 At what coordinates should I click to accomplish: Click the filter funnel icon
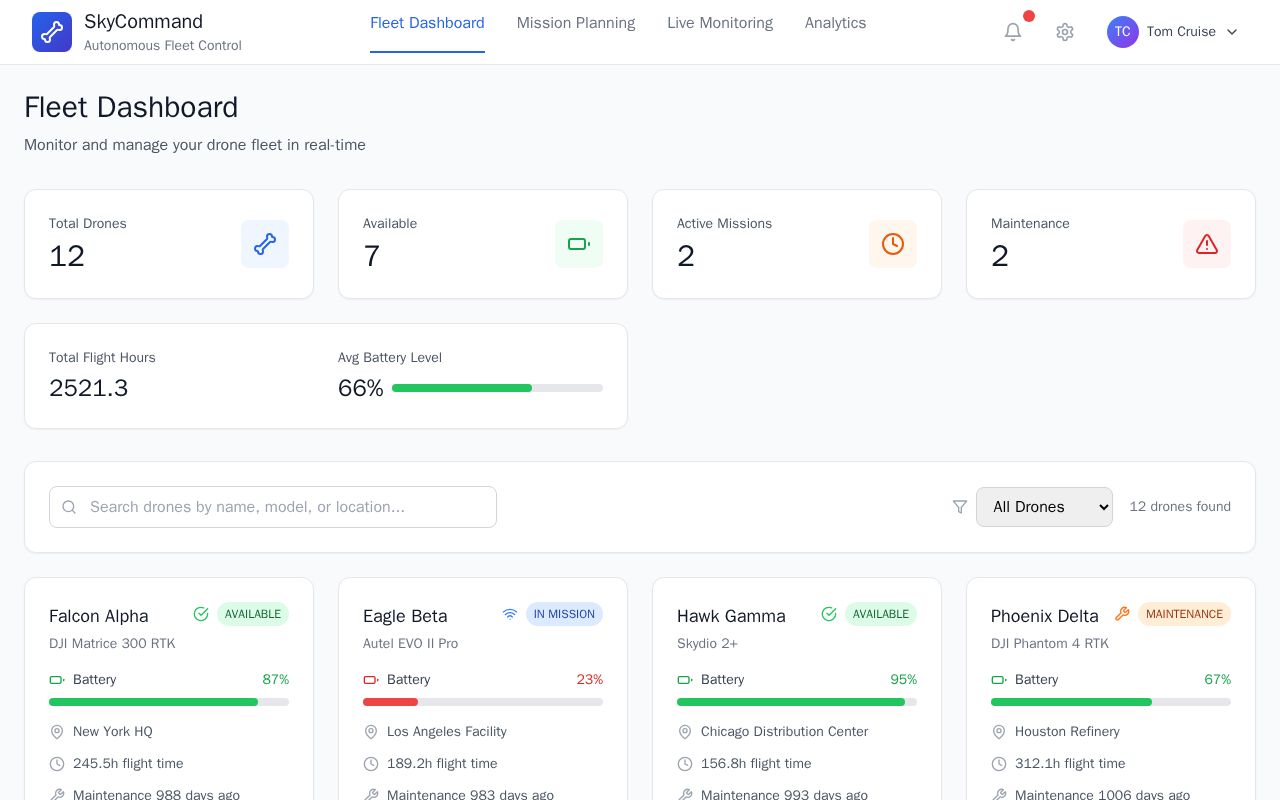[960, 507]
